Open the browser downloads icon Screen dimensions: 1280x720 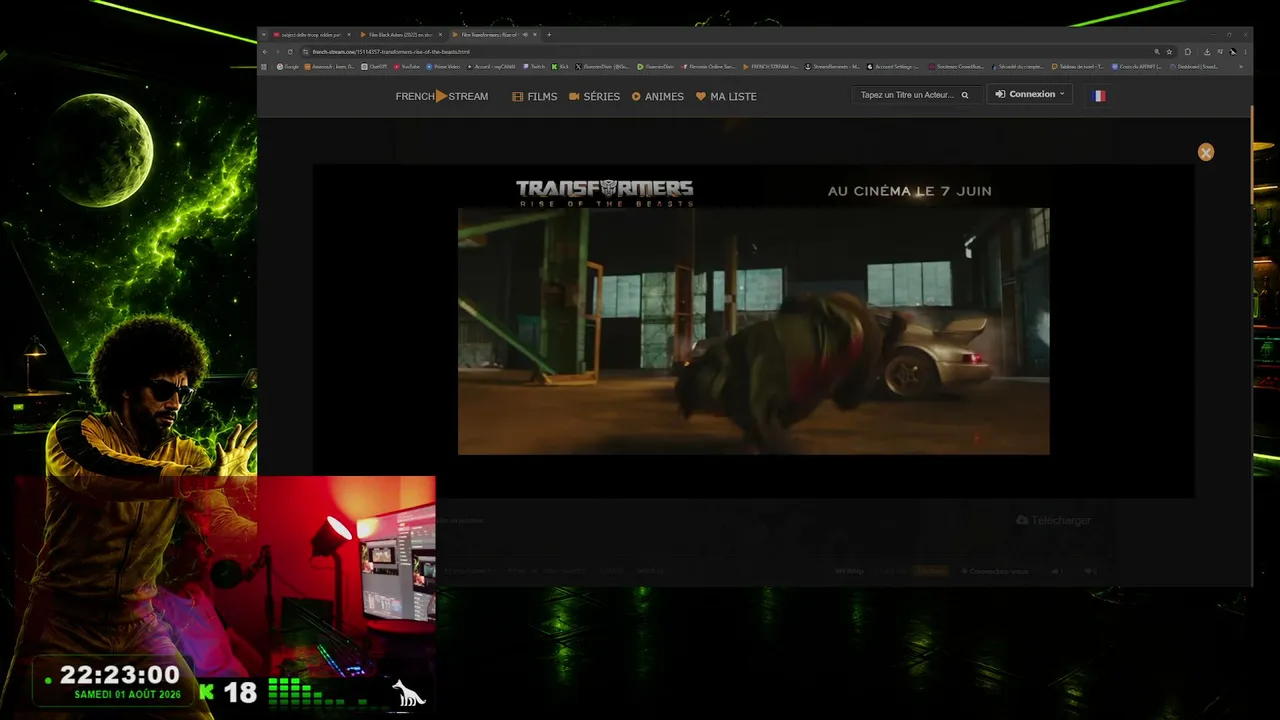point(1207,52)
